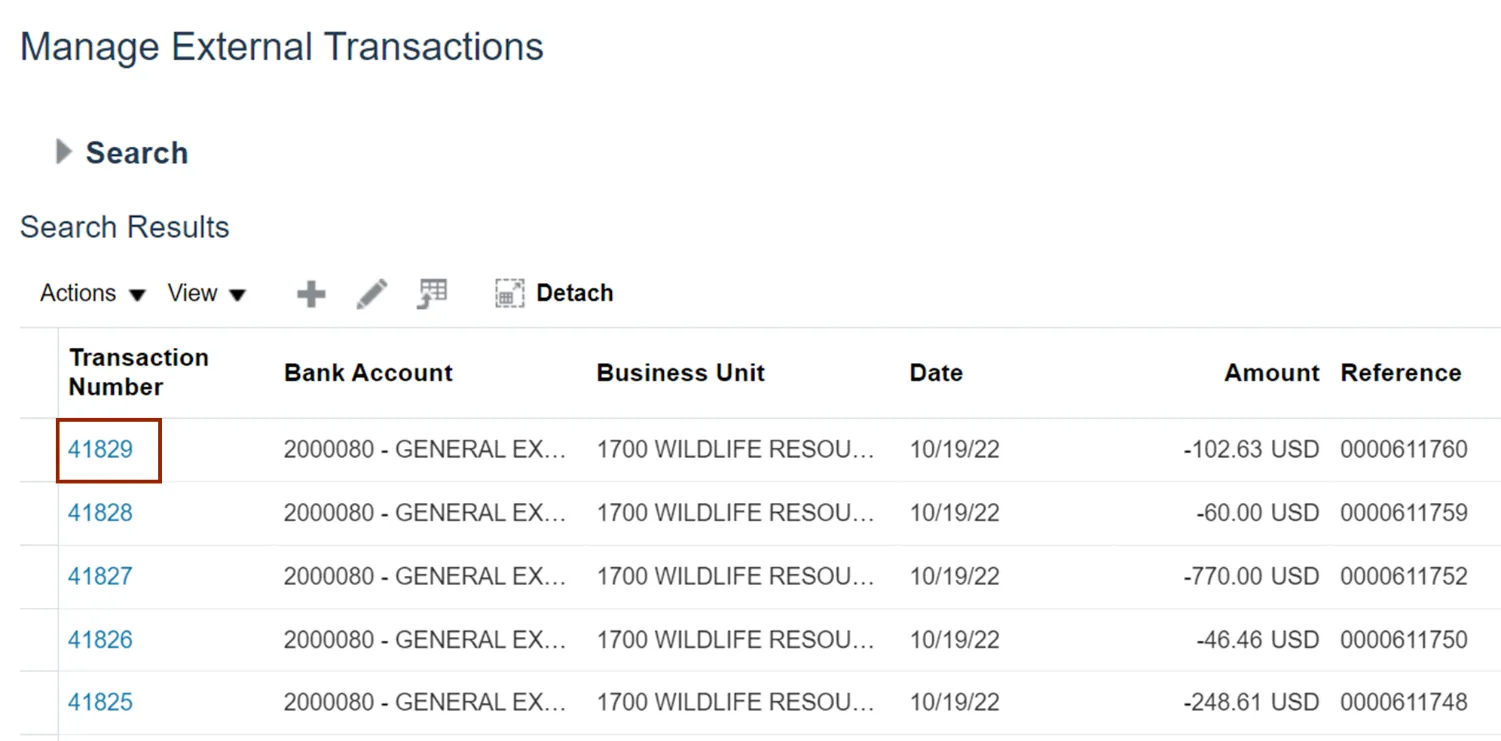Viewport: 1501px width, 741px height.
Task: Open transaction number 41829
Action: pos(100,450)
